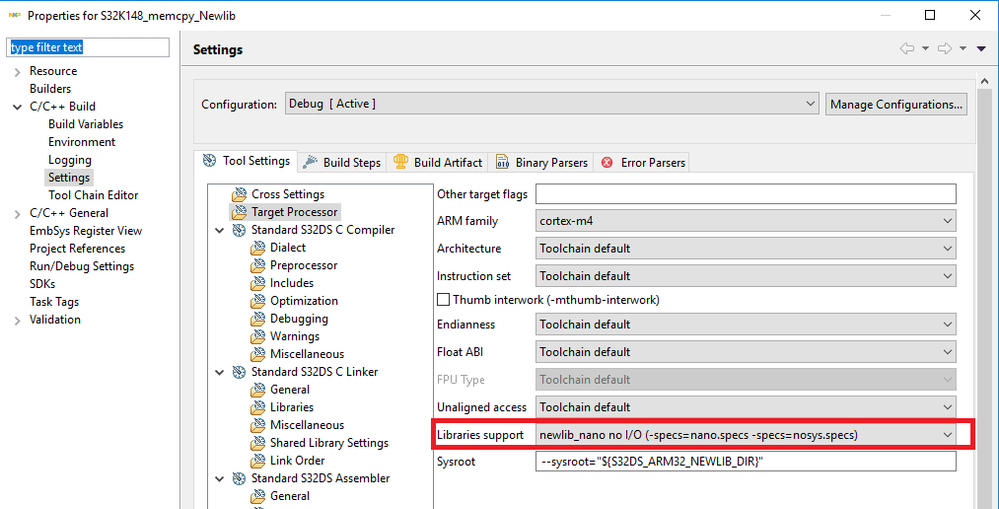
Task: Click the Build Steps tab icon
Action: [x=310, y=162]
